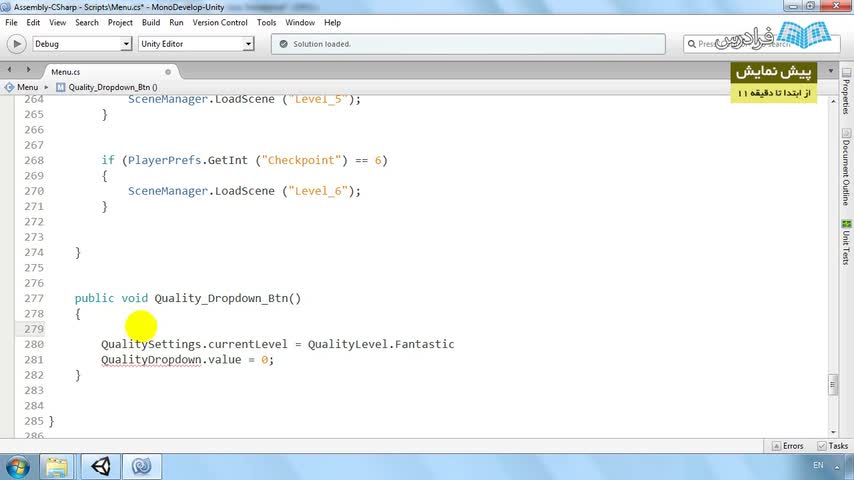
Task: Switch to Unity from taskbar
Action: [101, 467]
